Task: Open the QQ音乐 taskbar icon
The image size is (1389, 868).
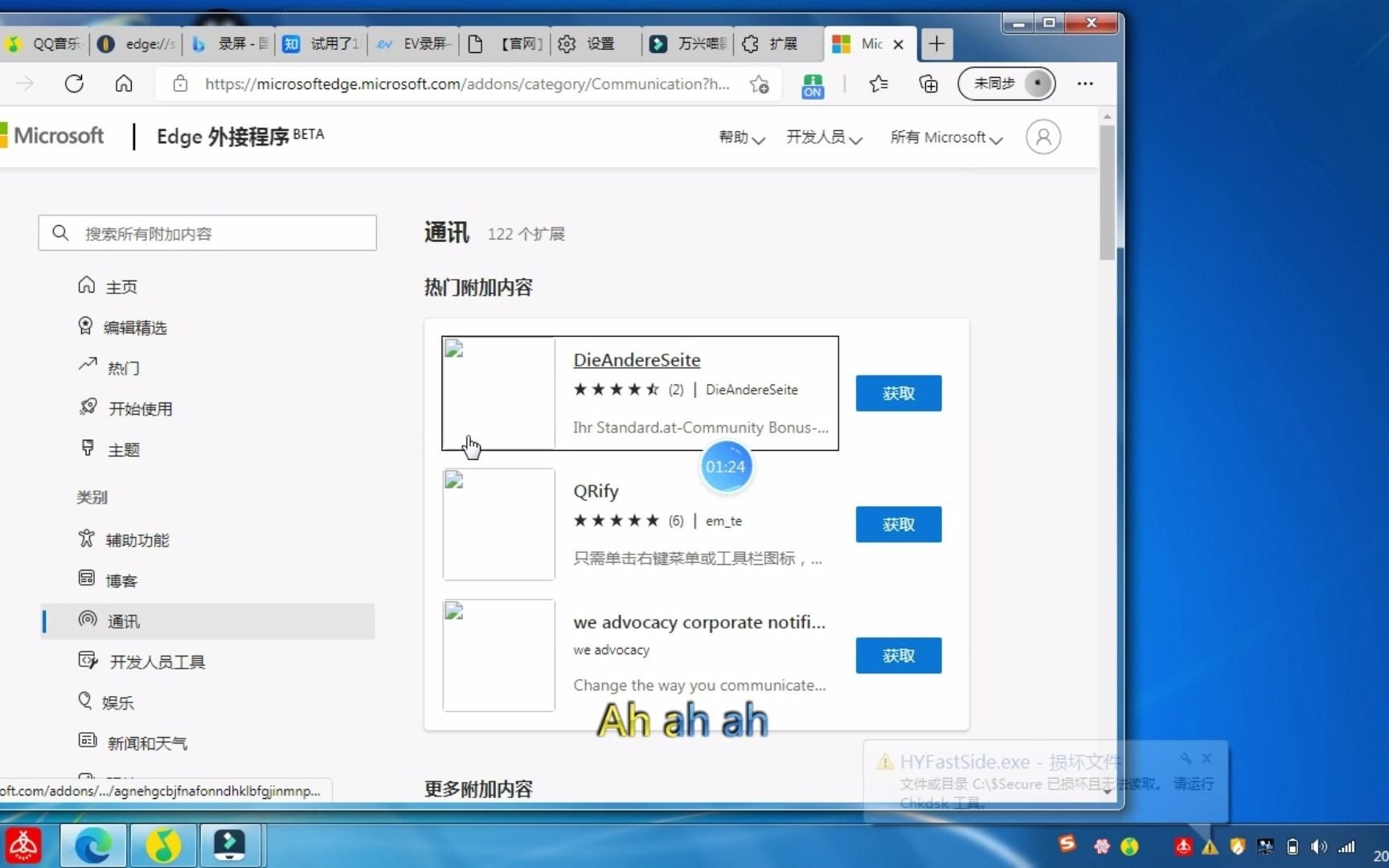Action: 163,845
